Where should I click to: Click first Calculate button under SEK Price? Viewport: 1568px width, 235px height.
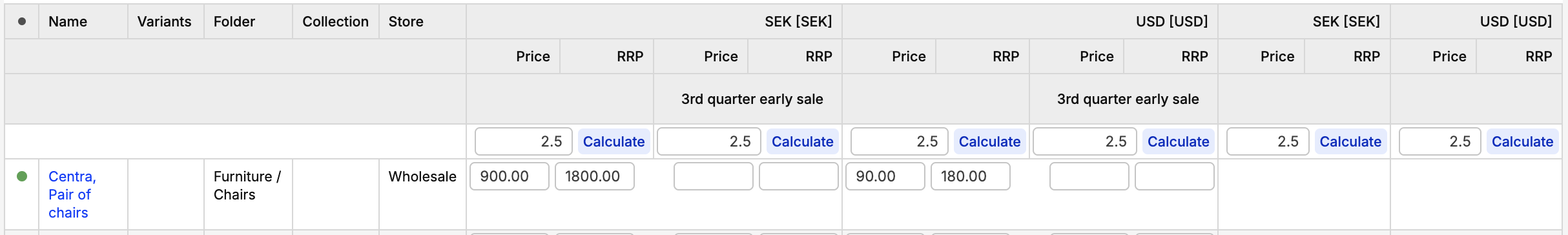tap(614, 141)
